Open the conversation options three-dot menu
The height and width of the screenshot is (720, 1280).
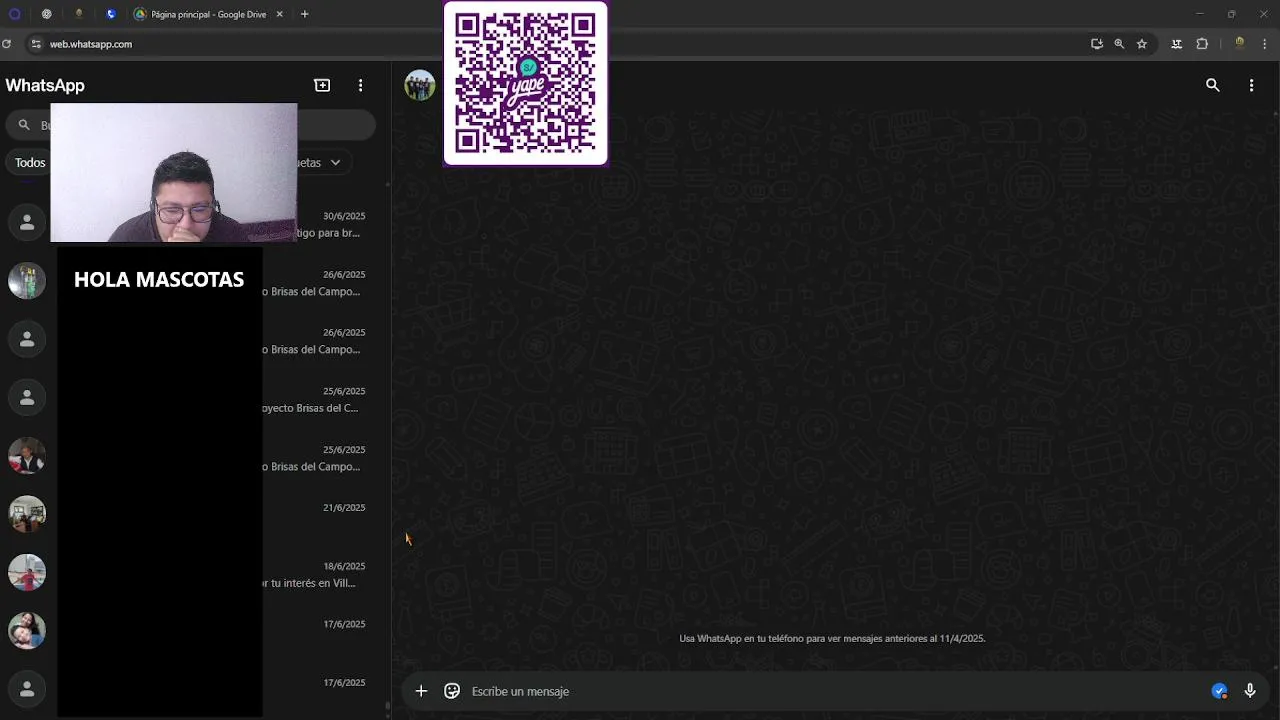1251,85
